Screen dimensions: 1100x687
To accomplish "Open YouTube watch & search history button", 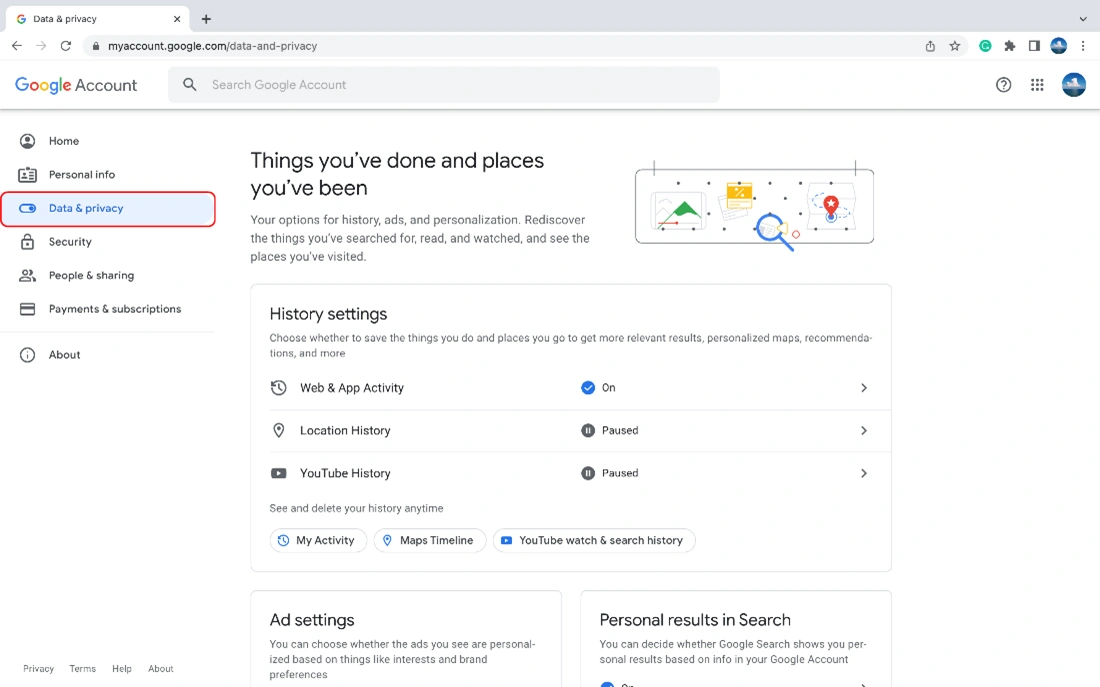I will click(x=593, y=541).
